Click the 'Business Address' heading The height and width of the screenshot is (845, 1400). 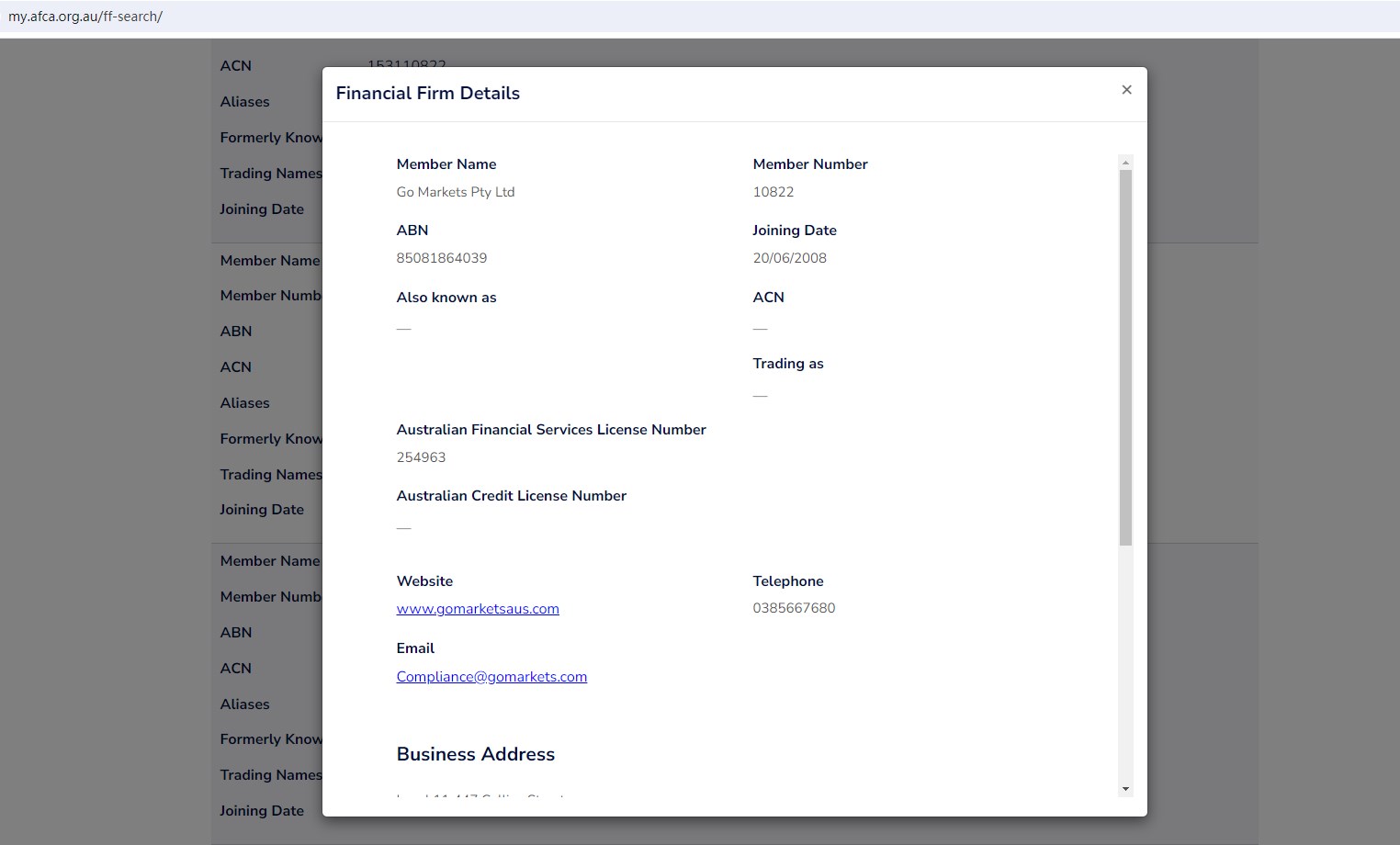pos(476,754)
